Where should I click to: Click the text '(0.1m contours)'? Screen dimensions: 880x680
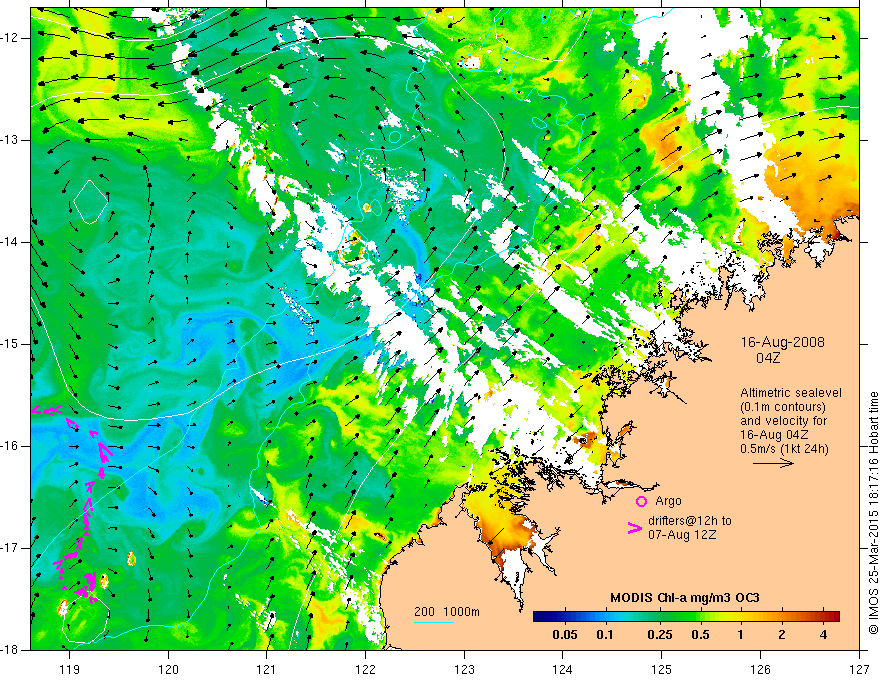(x=783, y=407)
